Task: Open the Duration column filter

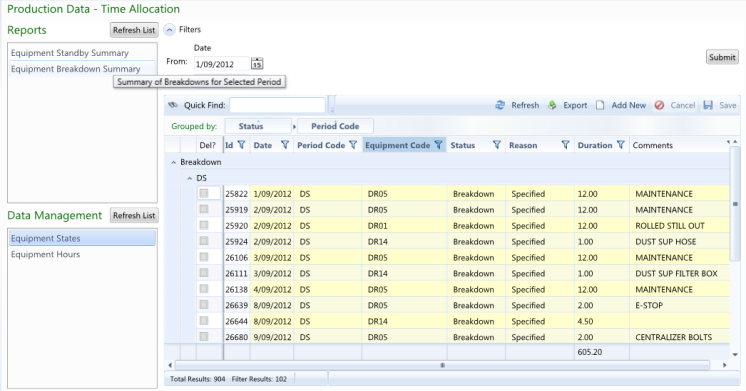Action: [620, 145]
